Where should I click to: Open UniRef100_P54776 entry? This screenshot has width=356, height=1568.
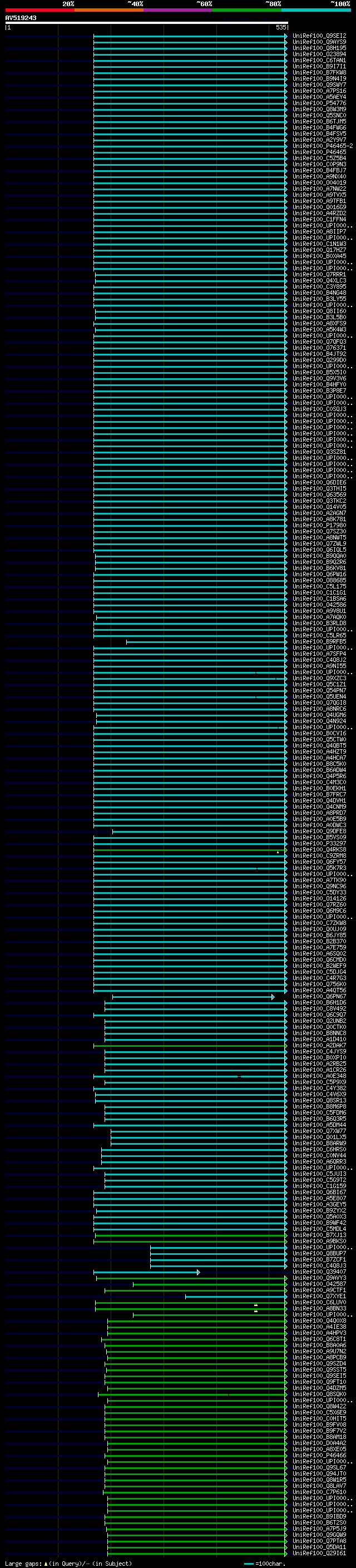[x=319, y=103]
